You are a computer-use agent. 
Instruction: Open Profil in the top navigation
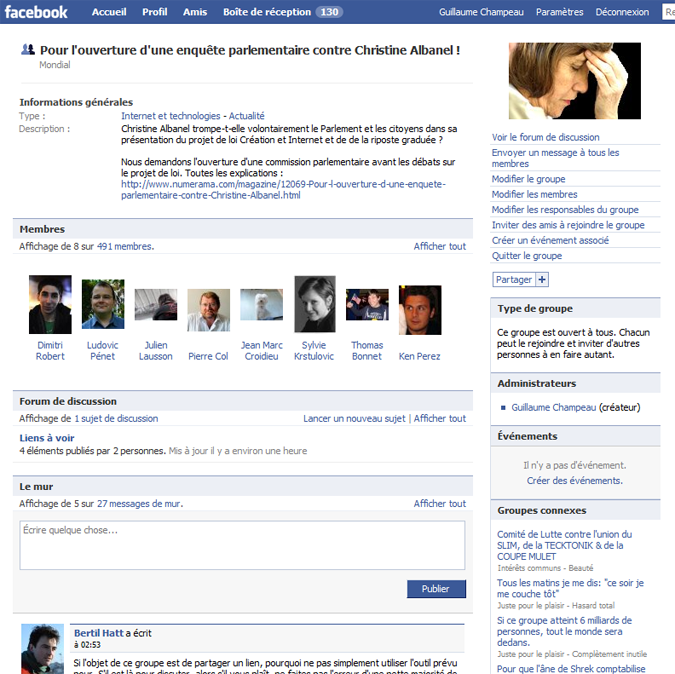(155, 12)
